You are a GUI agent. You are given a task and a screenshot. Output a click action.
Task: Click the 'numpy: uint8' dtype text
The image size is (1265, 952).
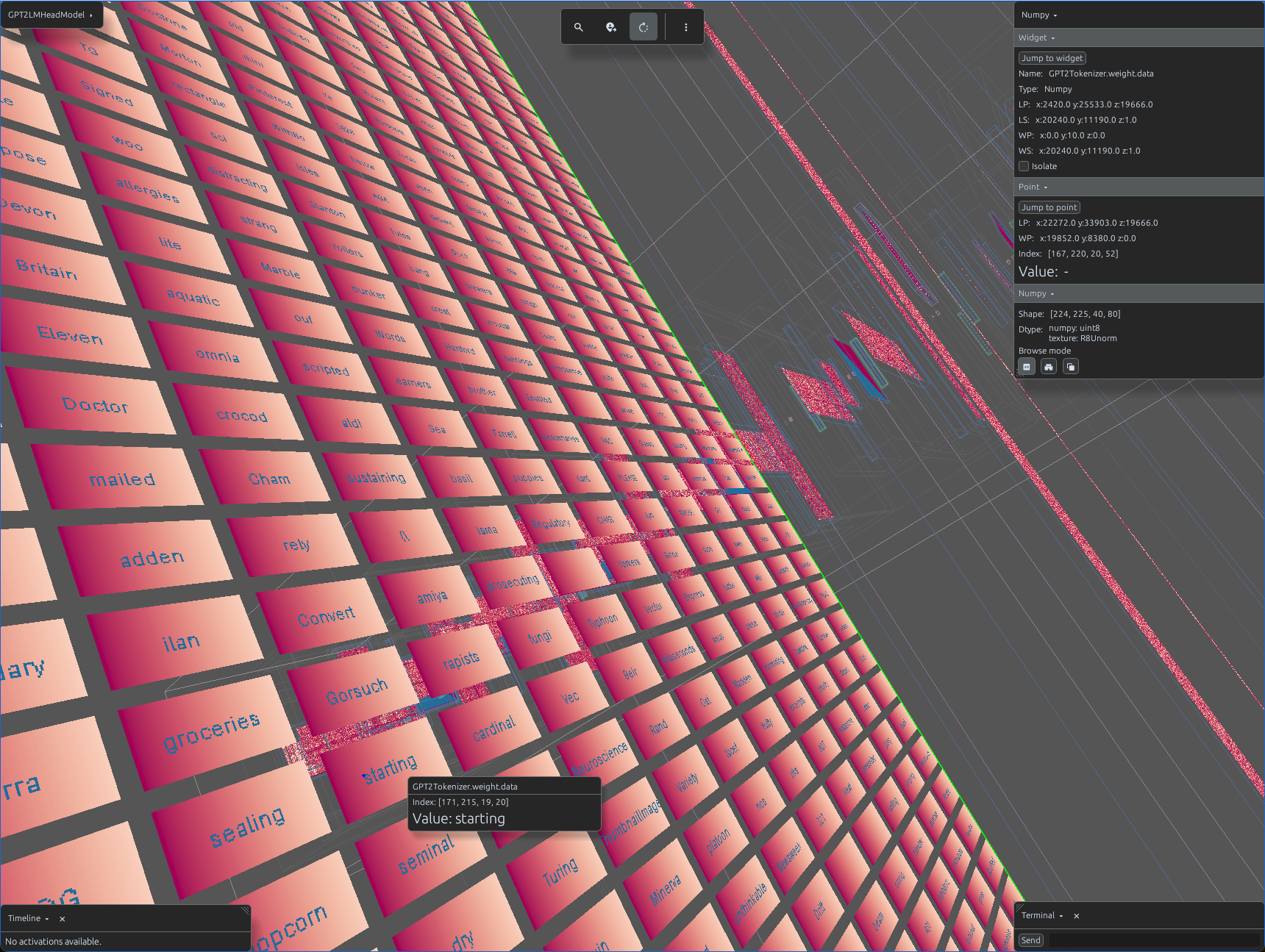(1074, 329)
